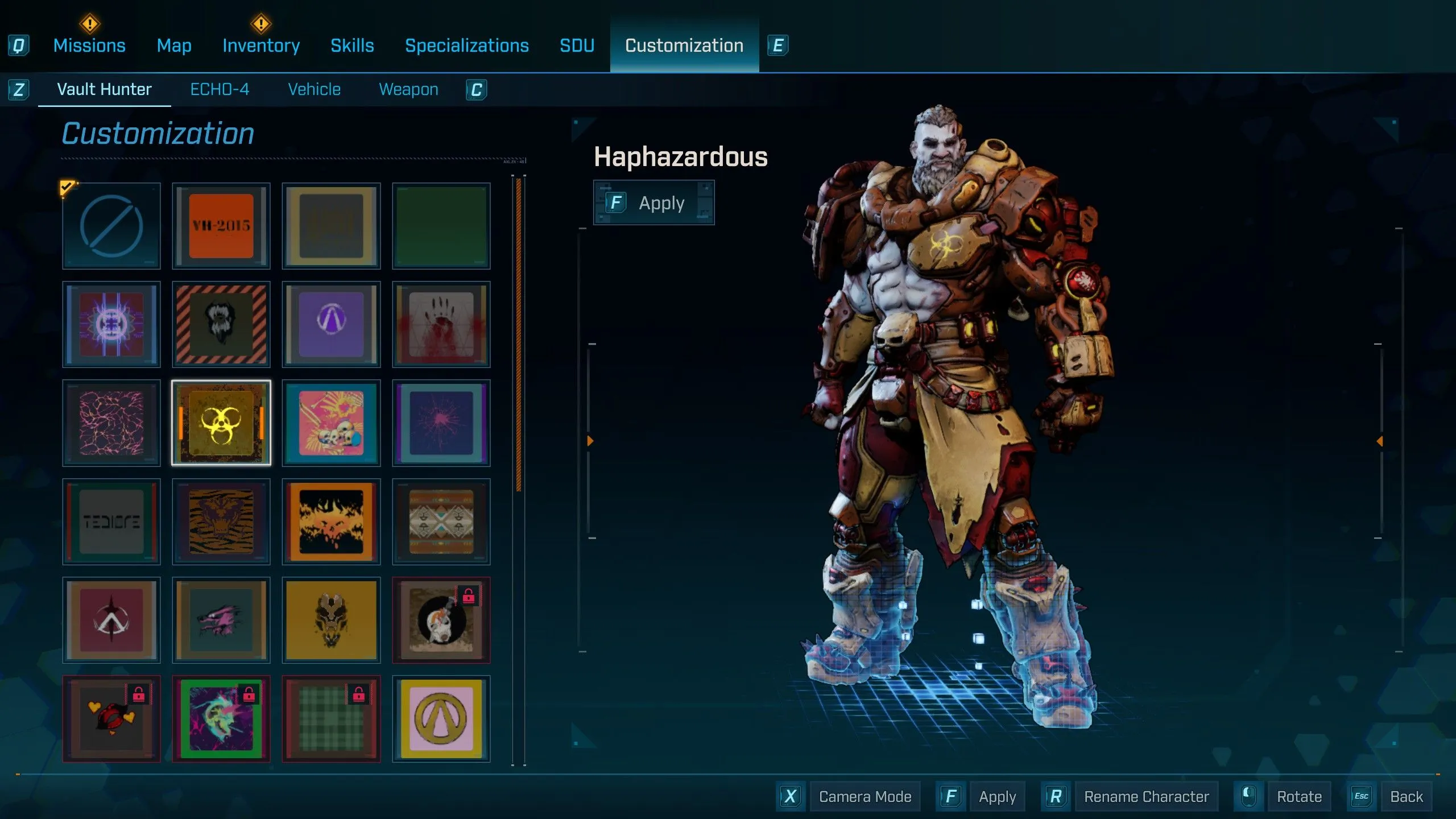Switch to the Map tab
The width and height of the screenshot is (1456, 819).
[174, 45]
